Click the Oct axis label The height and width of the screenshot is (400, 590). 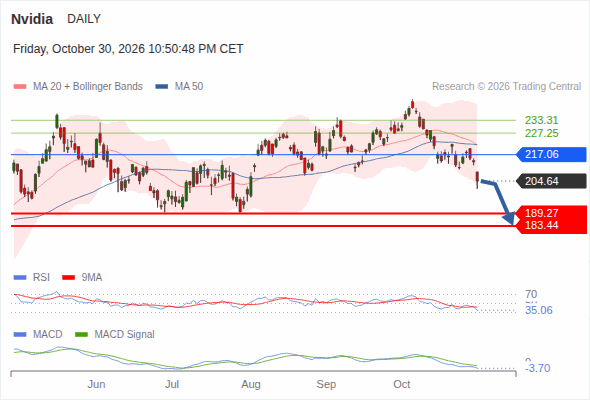click(401, 385)
